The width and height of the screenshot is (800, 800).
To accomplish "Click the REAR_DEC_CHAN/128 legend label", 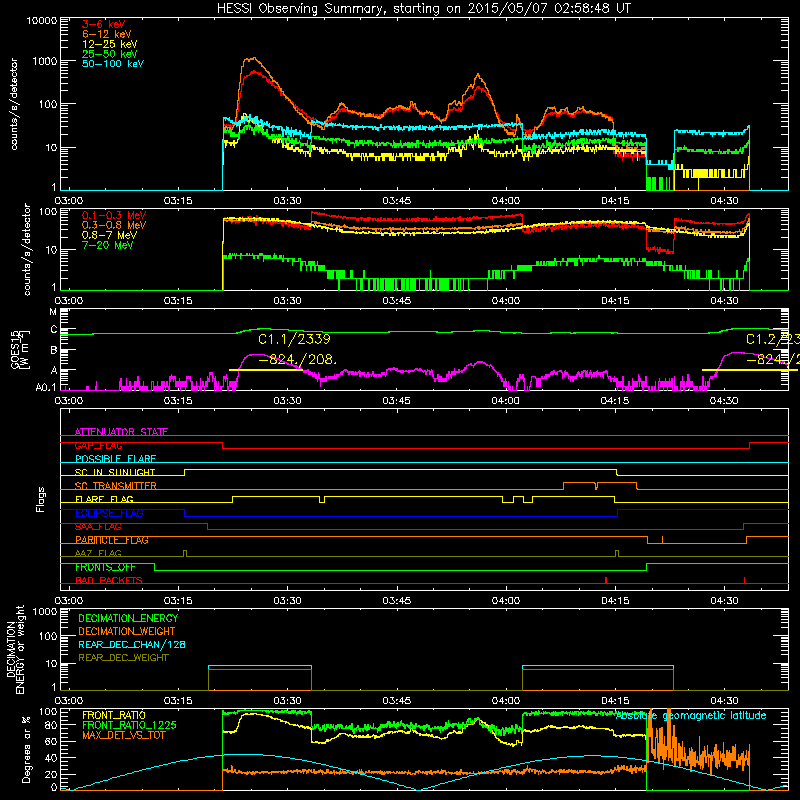I will point(132,644).
